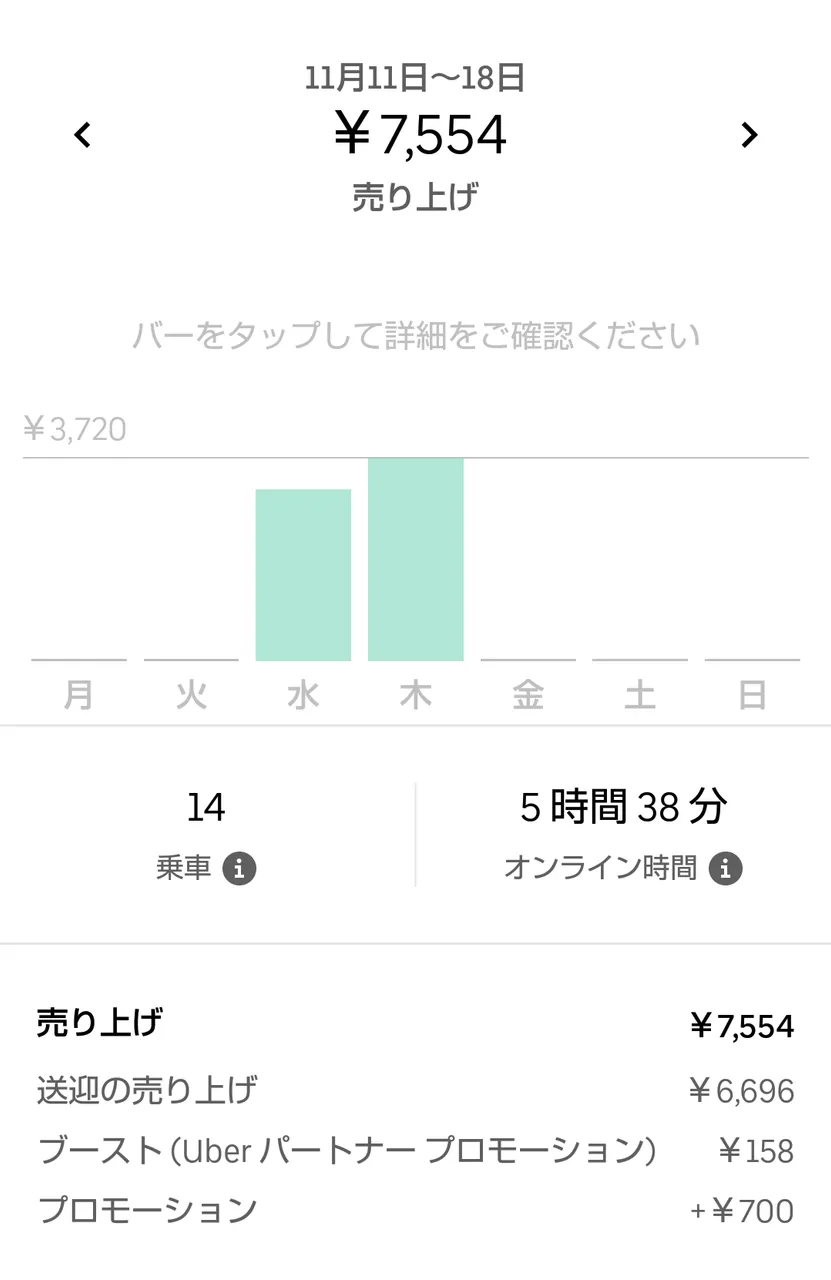Screen dimensions: 831x1280
Task: Select the Friday (金) day label
Action: (x=528, y=695)
